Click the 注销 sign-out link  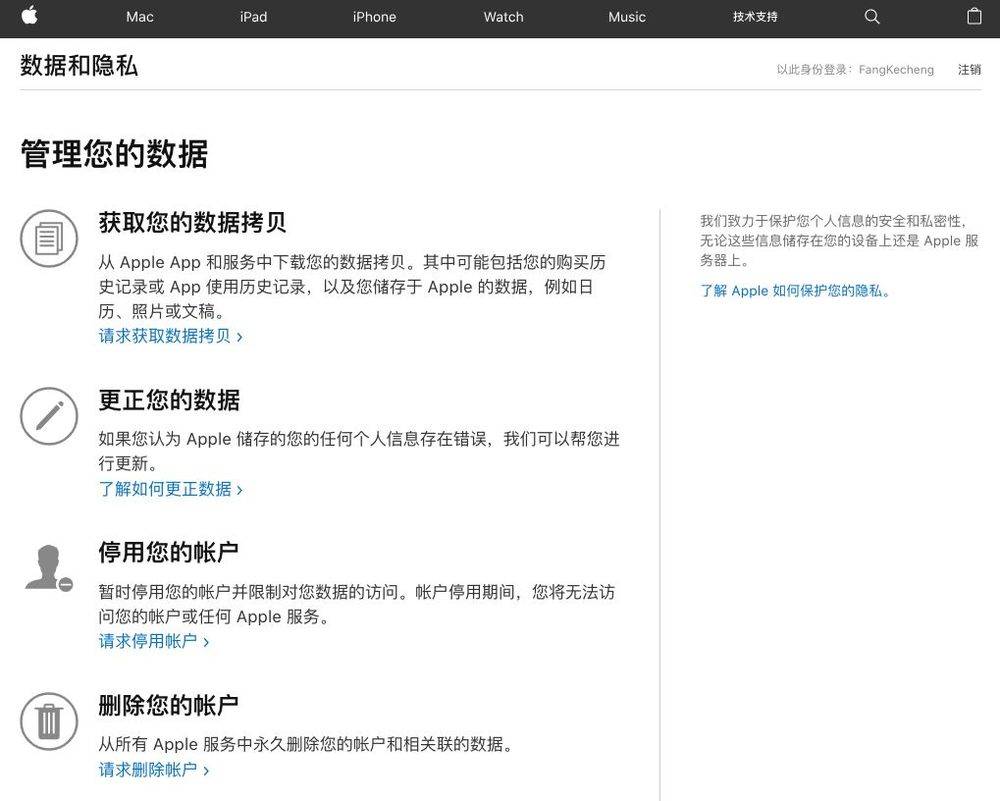pyautogui.click(x=969, y=70)
